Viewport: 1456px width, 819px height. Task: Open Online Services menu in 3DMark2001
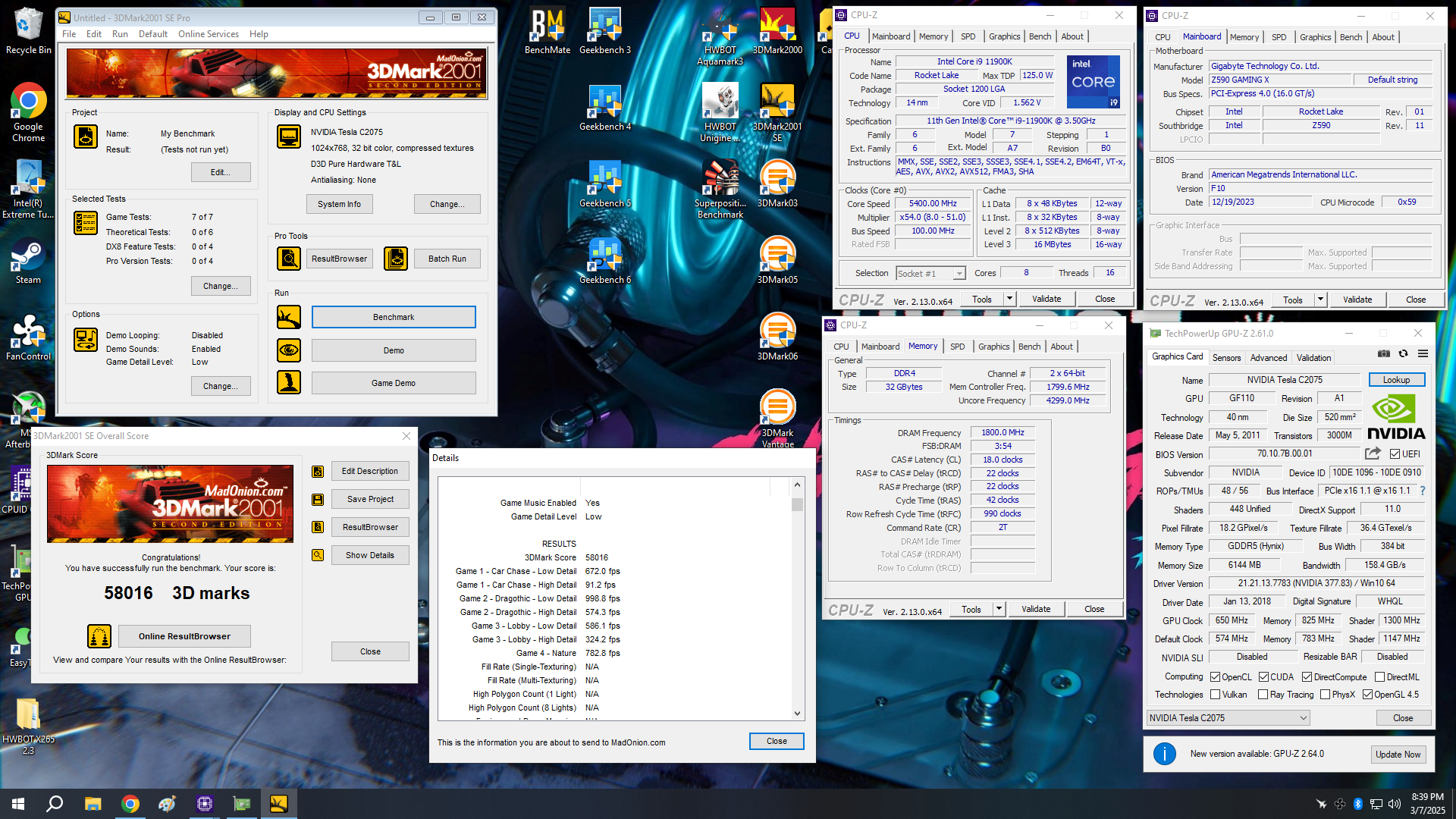209,34
